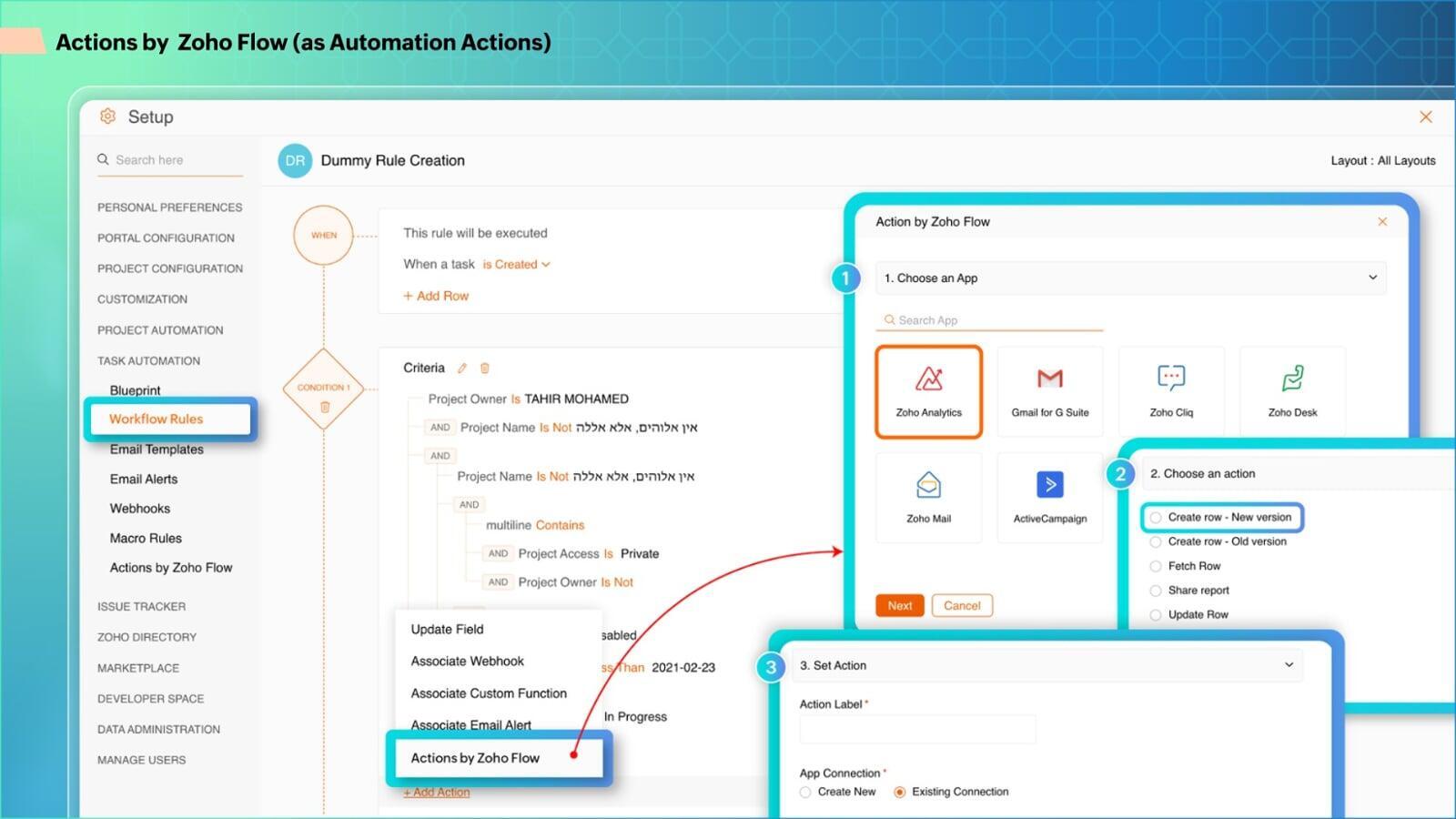This screenshot has height=819, width=1456.
Task: Click the Next button
Action: [x=900, y=606]
